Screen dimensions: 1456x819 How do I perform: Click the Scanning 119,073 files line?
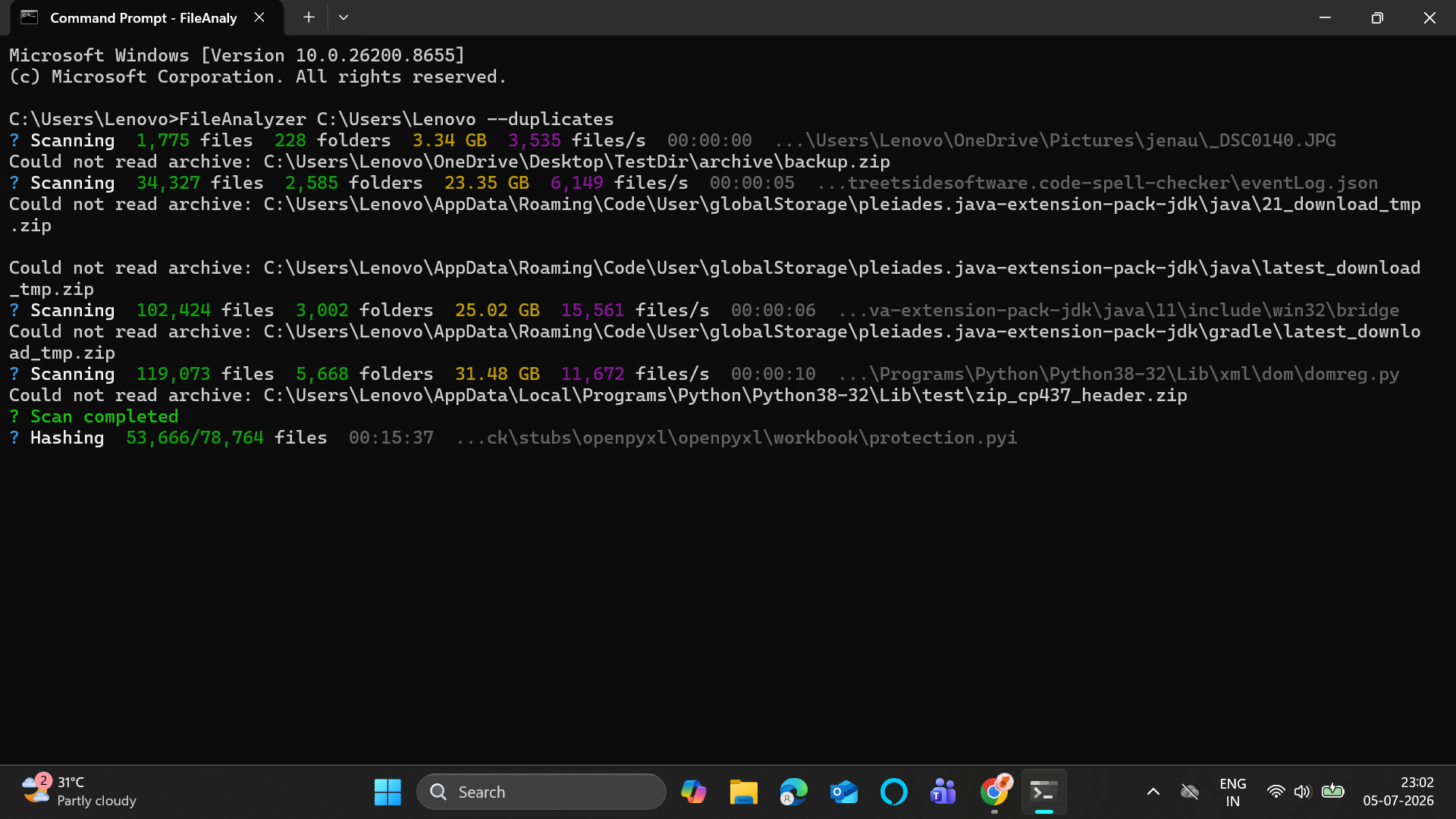click(x=704, y=374)
